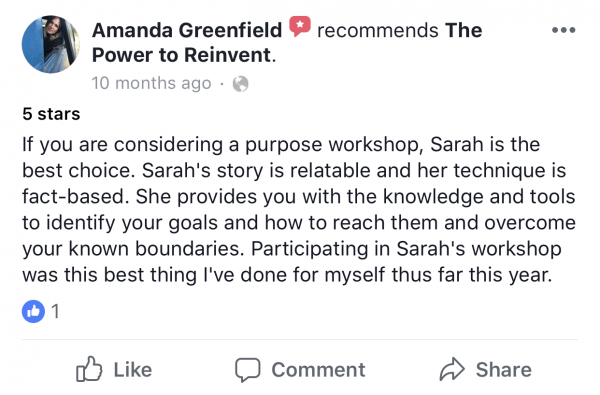Click the blue thumbs-up reaction icon
This screenshot has width=600, height=395.
pyautogui.click(x=33, y=311)
